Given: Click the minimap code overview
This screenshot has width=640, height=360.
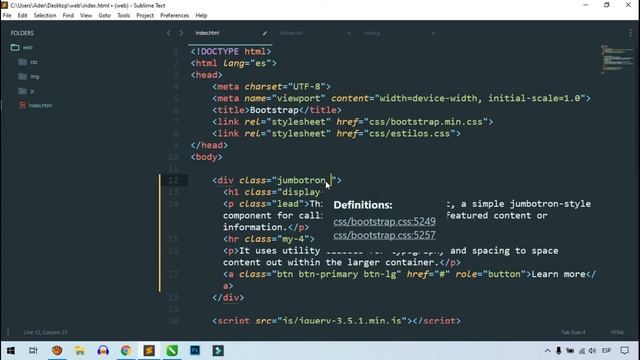Looking at the screenshot, I should point(617,59).
